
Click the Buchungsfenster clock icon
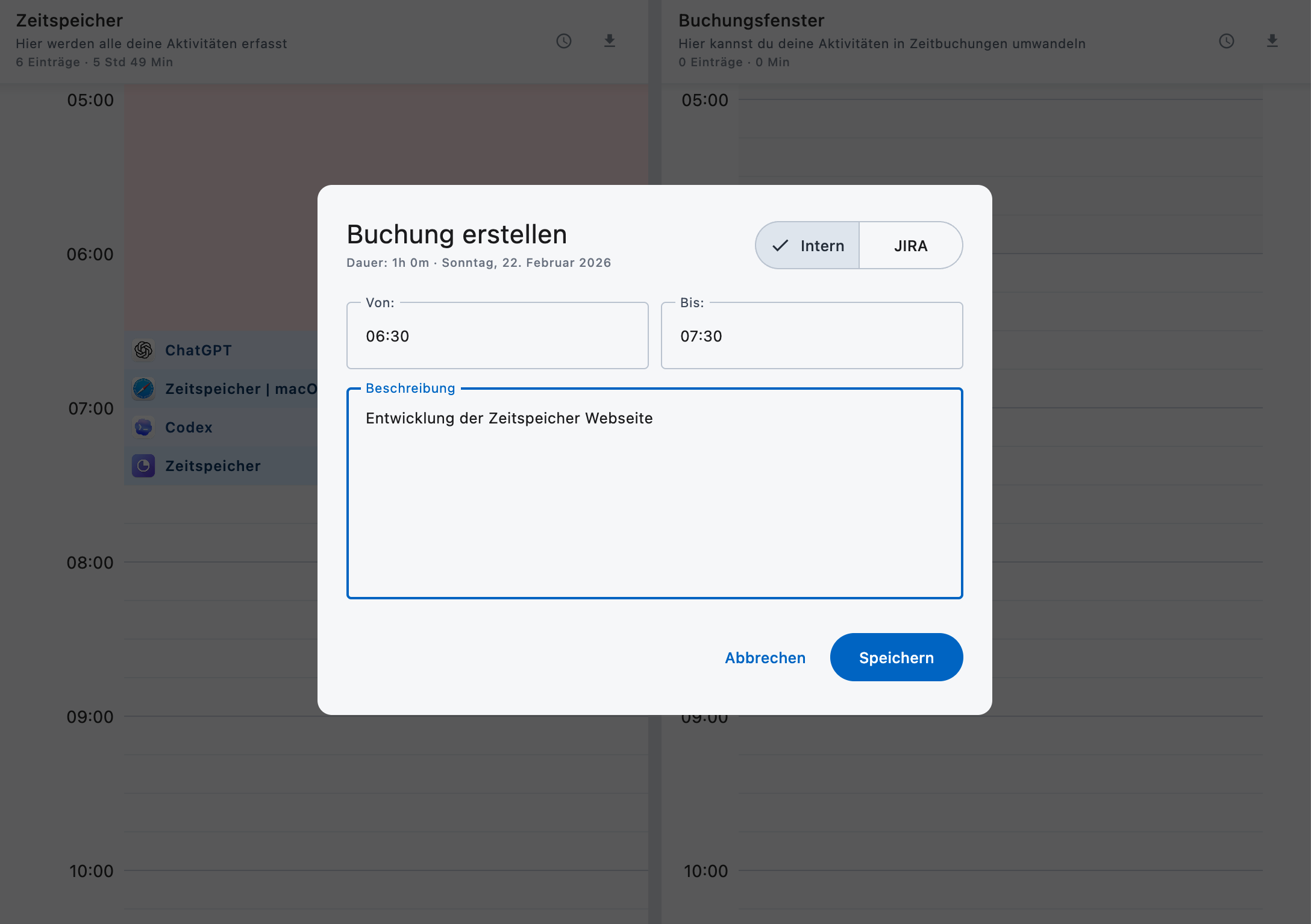pyautogui.click(x=1226, y=41)
